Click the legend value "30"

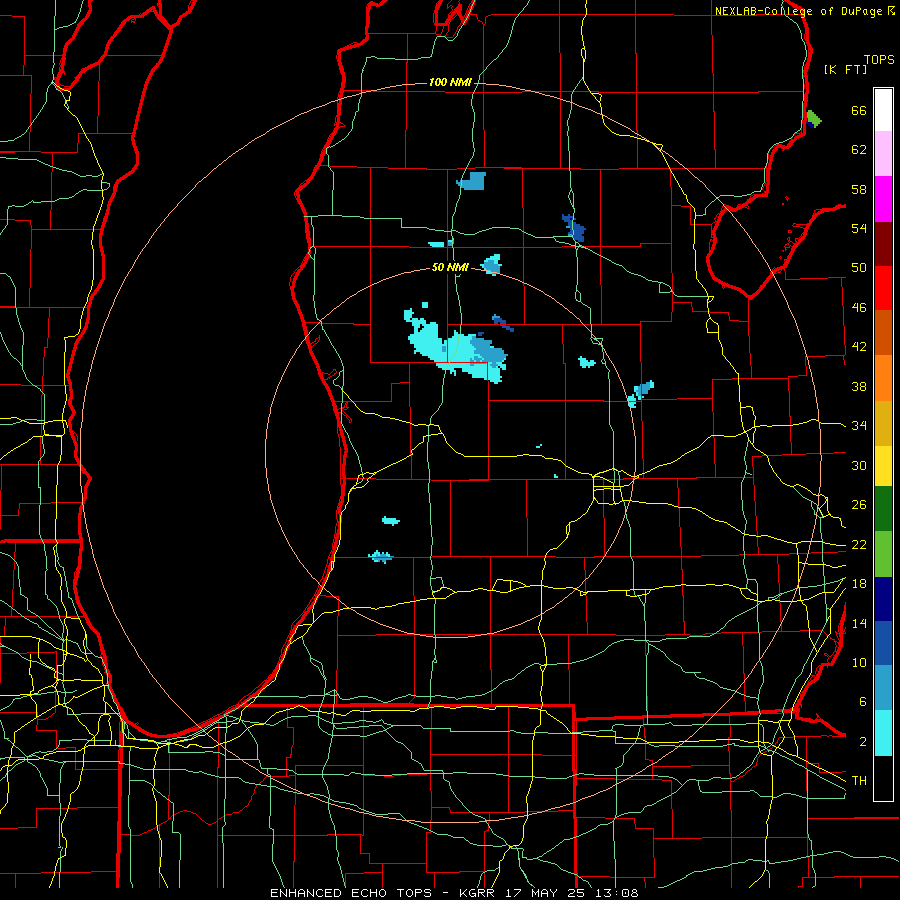[x=859, y=465]
